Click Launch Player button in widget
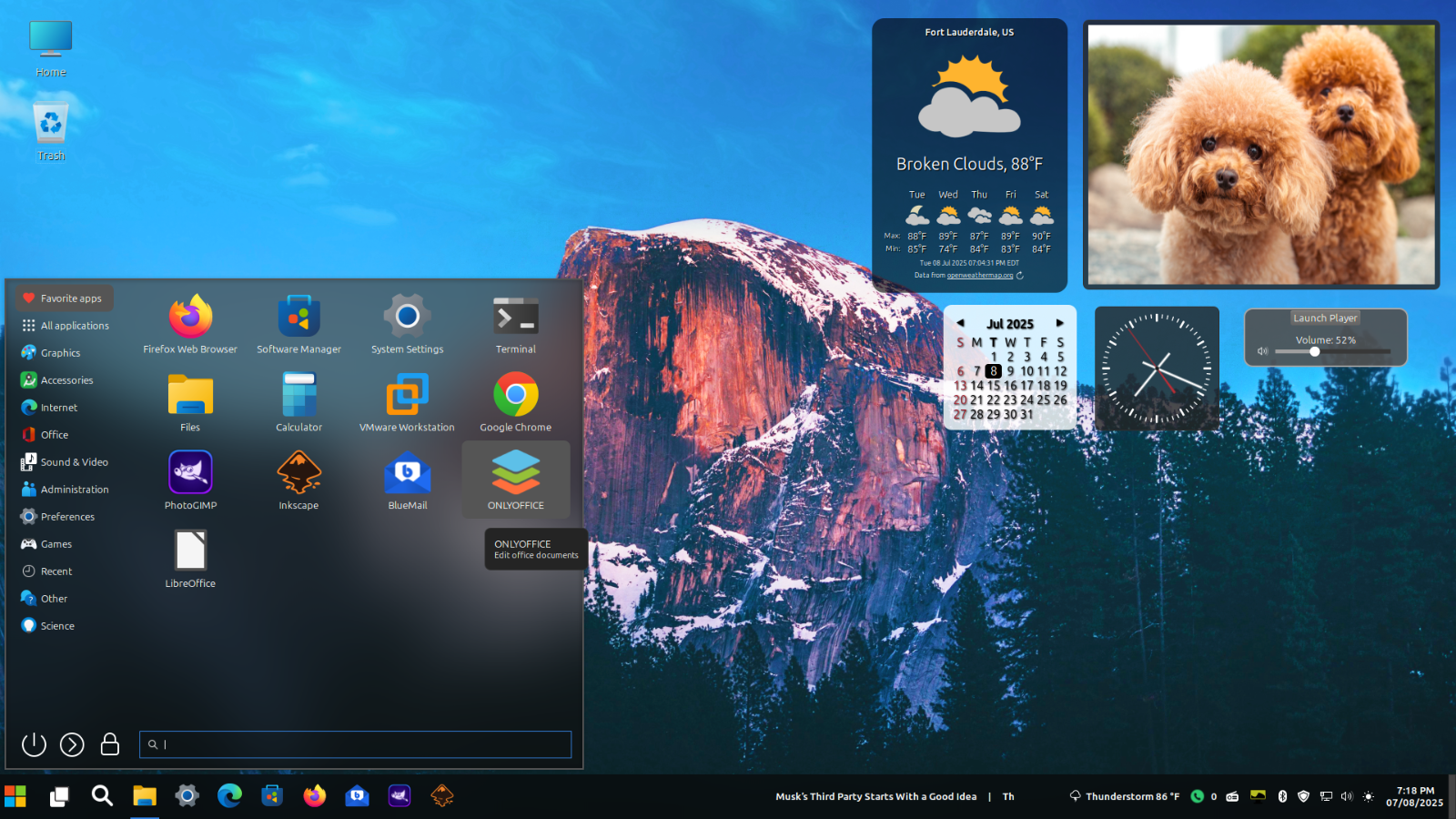Viewport: 1456px width, 819px height. [x=1325, y=318]
